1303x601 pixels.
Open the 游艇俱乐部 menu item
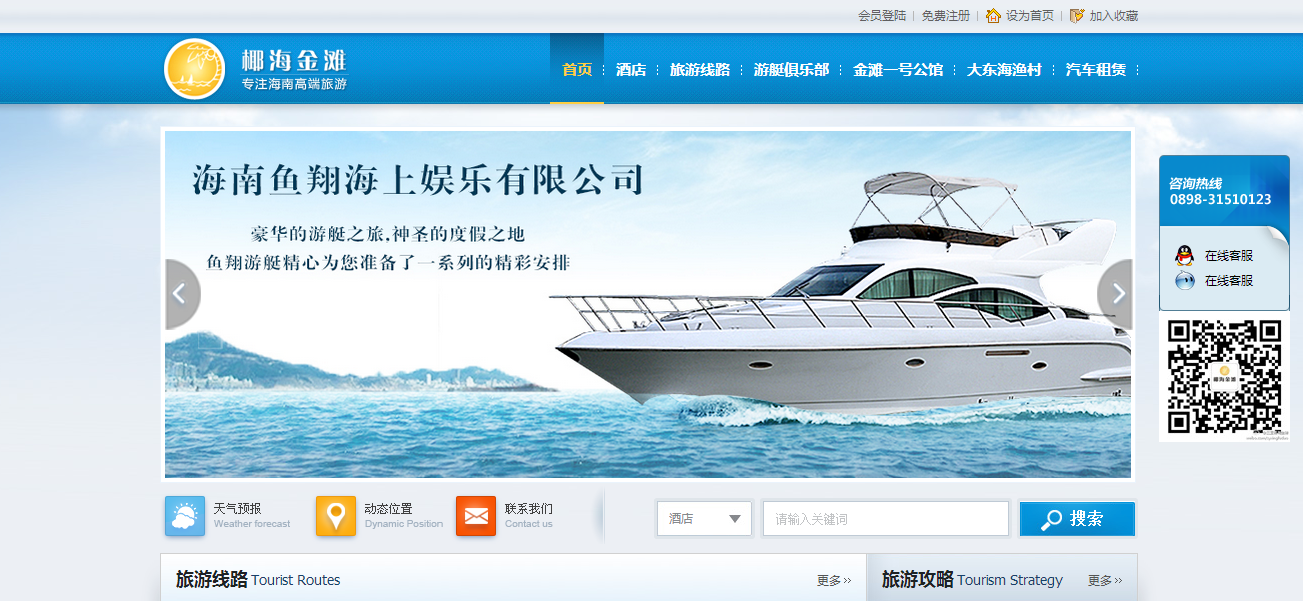tap(791, 70)
